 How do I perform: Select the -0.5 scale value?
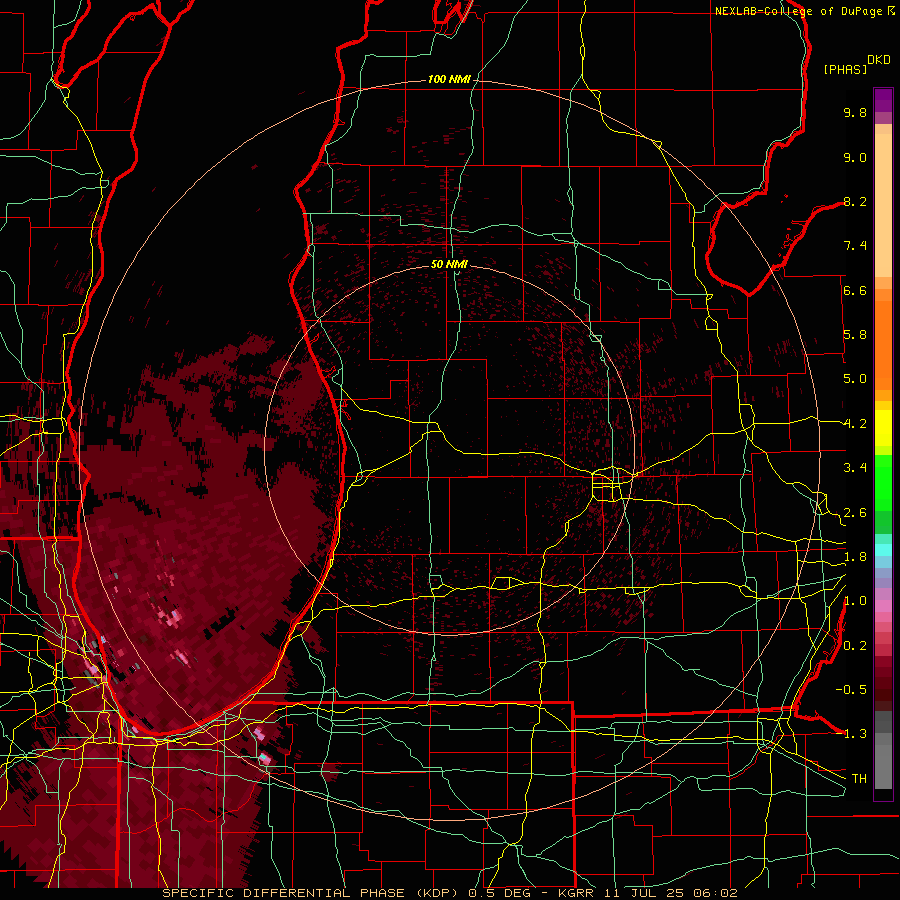point(851,690)
